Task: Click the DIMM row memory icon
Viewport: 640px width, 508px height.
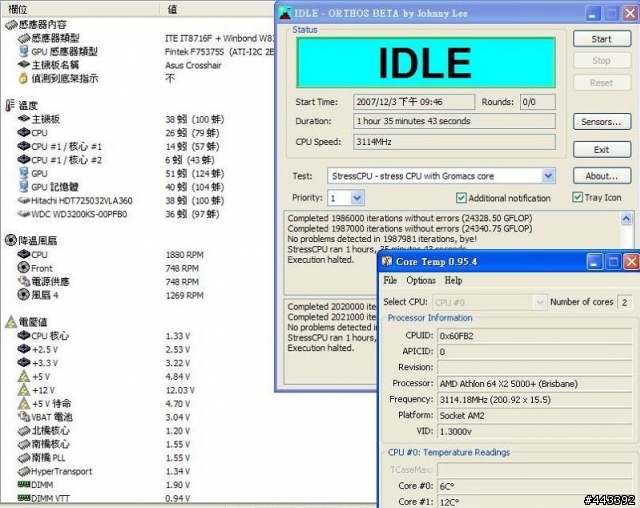Action: tap(24, 484)
